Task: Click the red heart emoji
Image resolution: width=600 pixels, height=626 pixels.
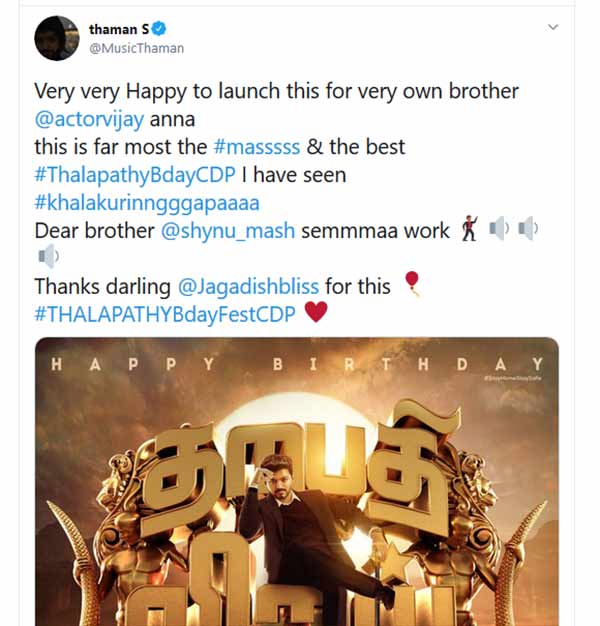Action: click(x=315, y=313)
